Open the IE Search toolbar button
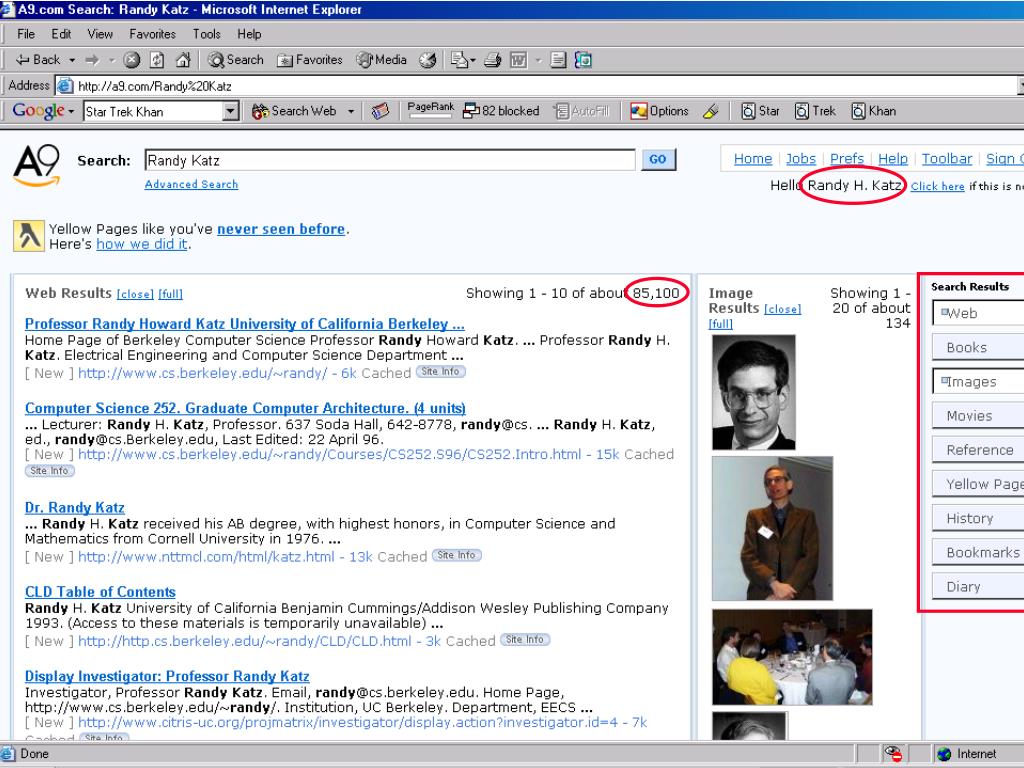This screenshot has height=768, width=1024. tap(236, 60)
